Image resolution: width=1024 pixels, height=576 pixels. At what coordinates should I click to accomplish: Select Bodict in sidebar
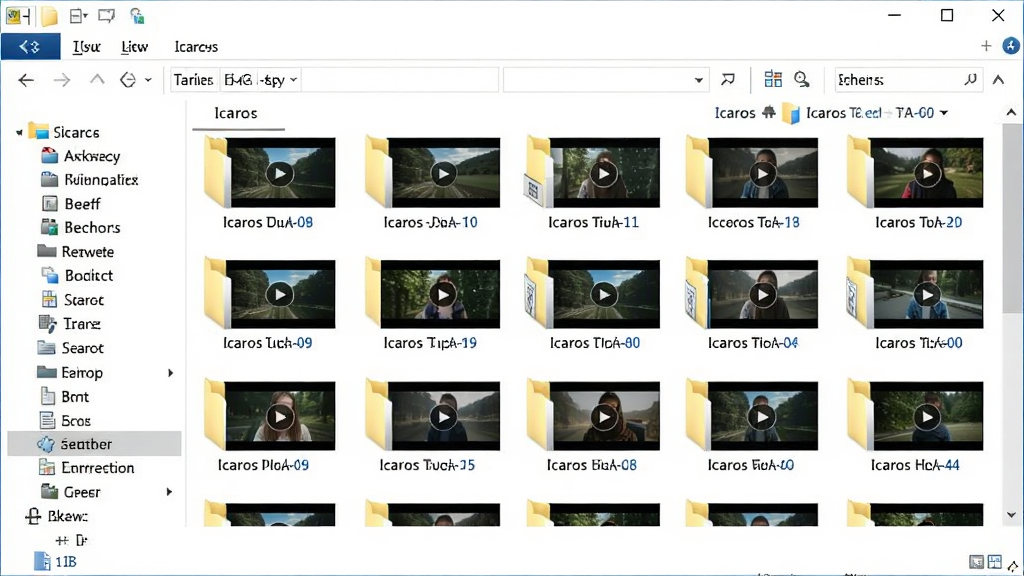(x=77, y=276)
